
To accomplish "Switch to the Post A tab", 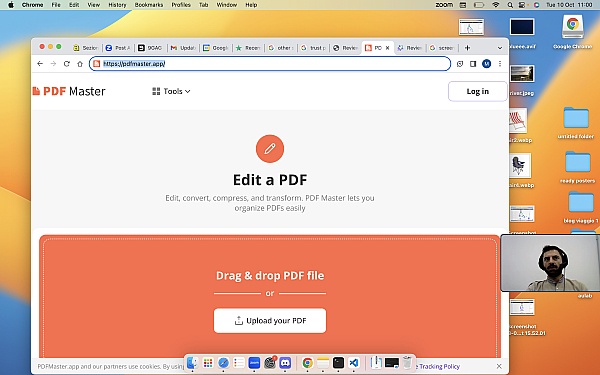I will 118,48.
